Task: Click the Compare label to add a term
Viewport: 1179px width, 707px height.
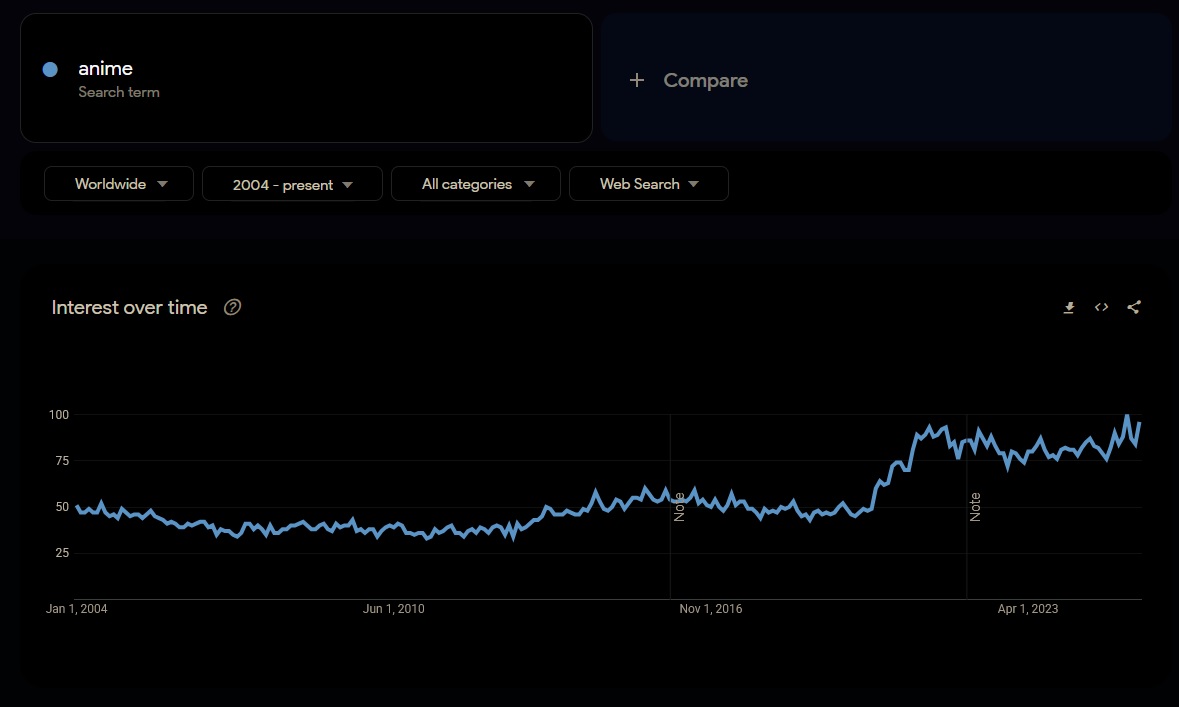Action: (705, 80)
